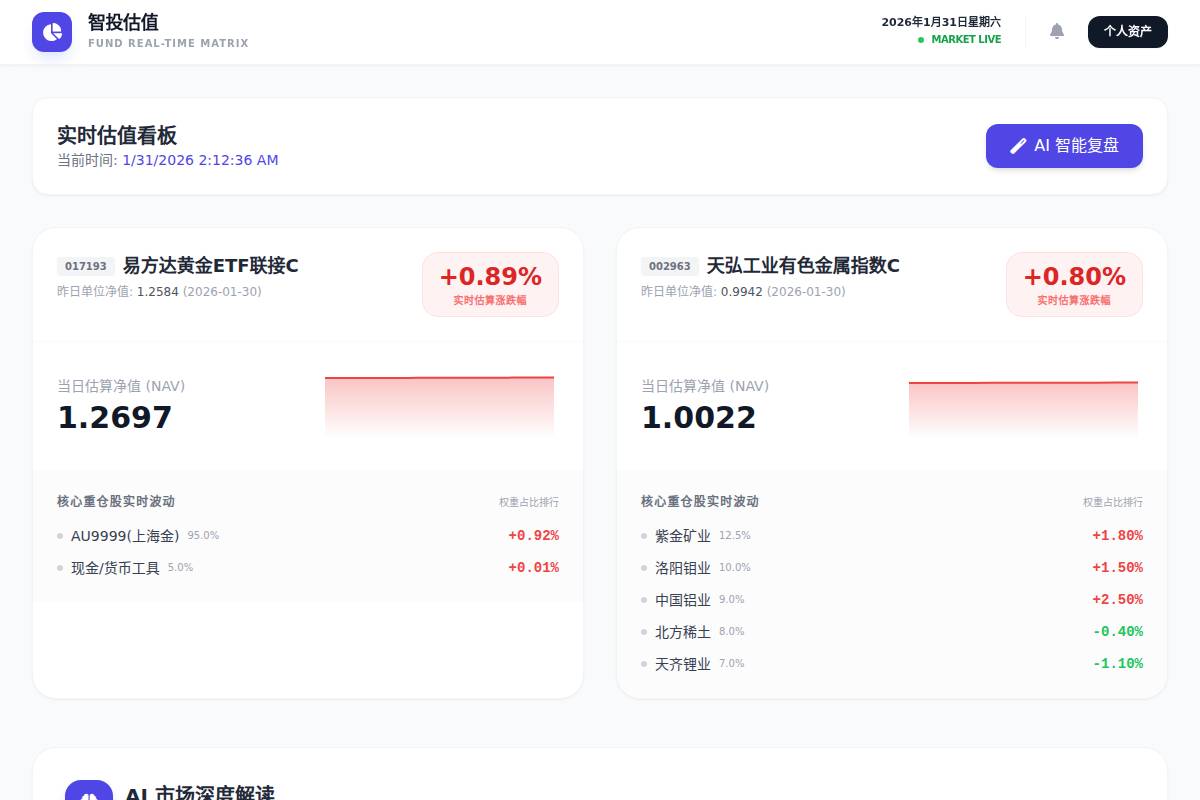This screenshot has width=1200, height=800.
Task: Toggle the dot marker beside AU9999(上海金)
Action: [60, 535]
